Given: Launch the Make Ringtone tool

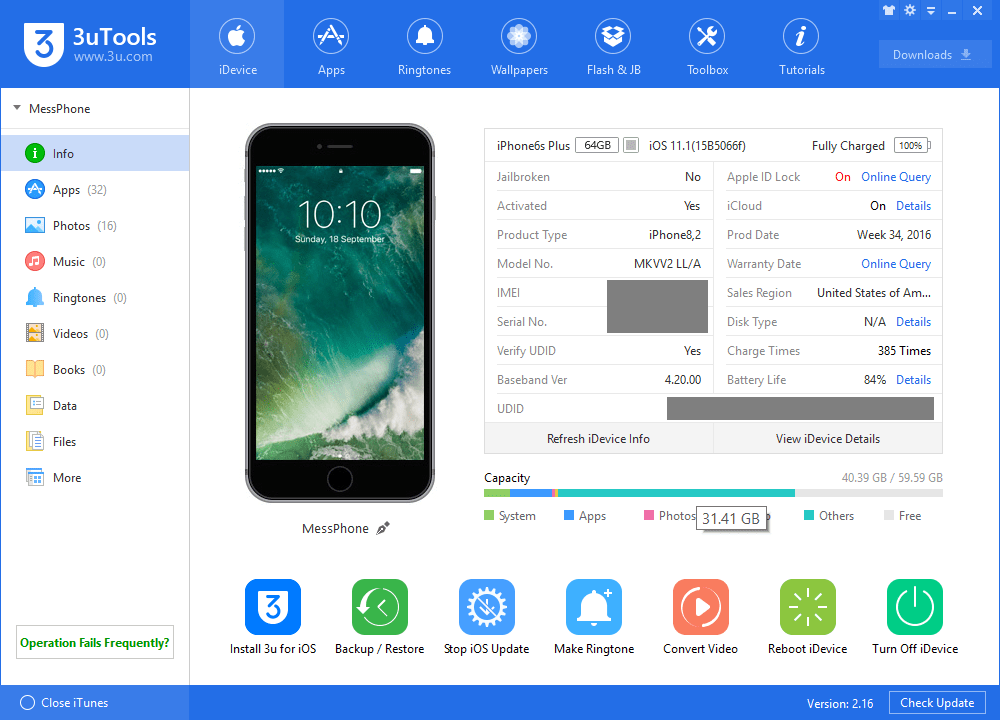Looking at the screenshot, I should 594,607.
